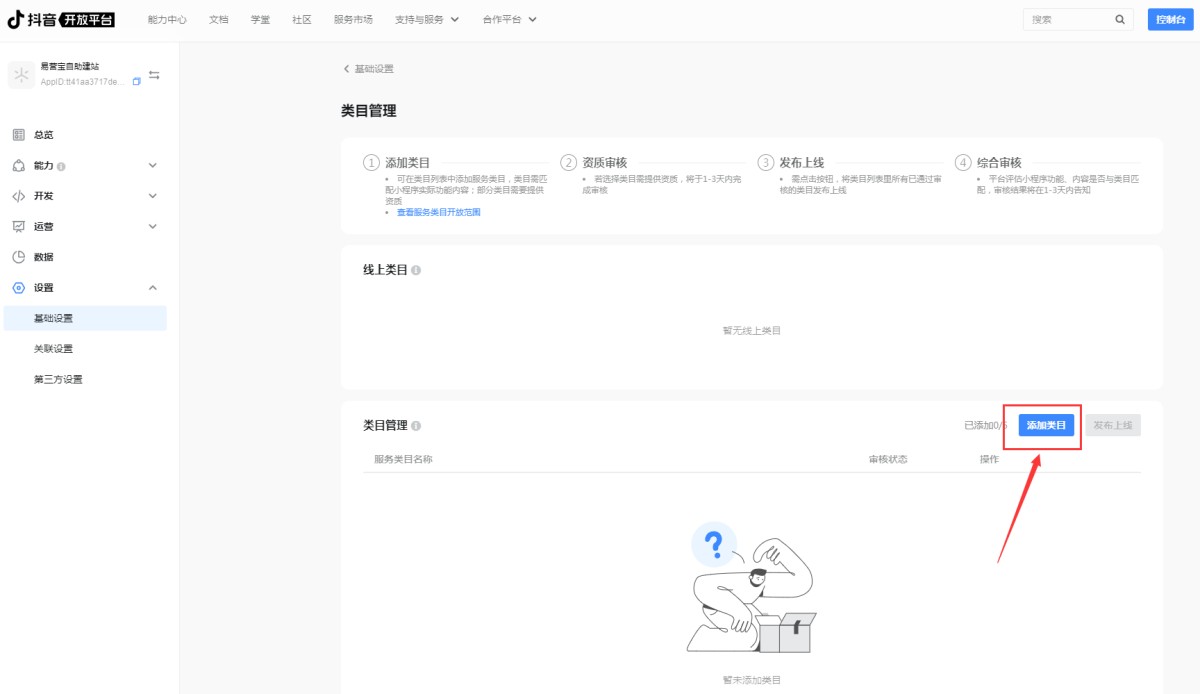1200x694 pixels.
Task: Click the info icon beside 类目管理 section title
Action: point(416,425)
